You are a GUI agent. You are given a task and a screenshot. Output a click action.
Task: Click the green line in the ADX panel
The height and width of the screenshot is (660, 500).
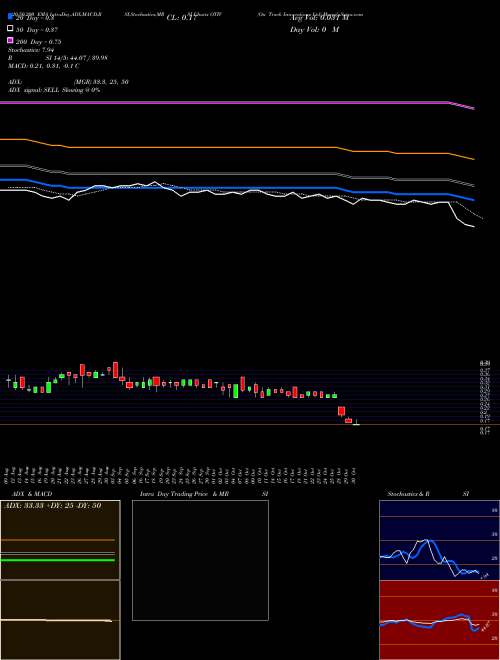click(58, 560)
